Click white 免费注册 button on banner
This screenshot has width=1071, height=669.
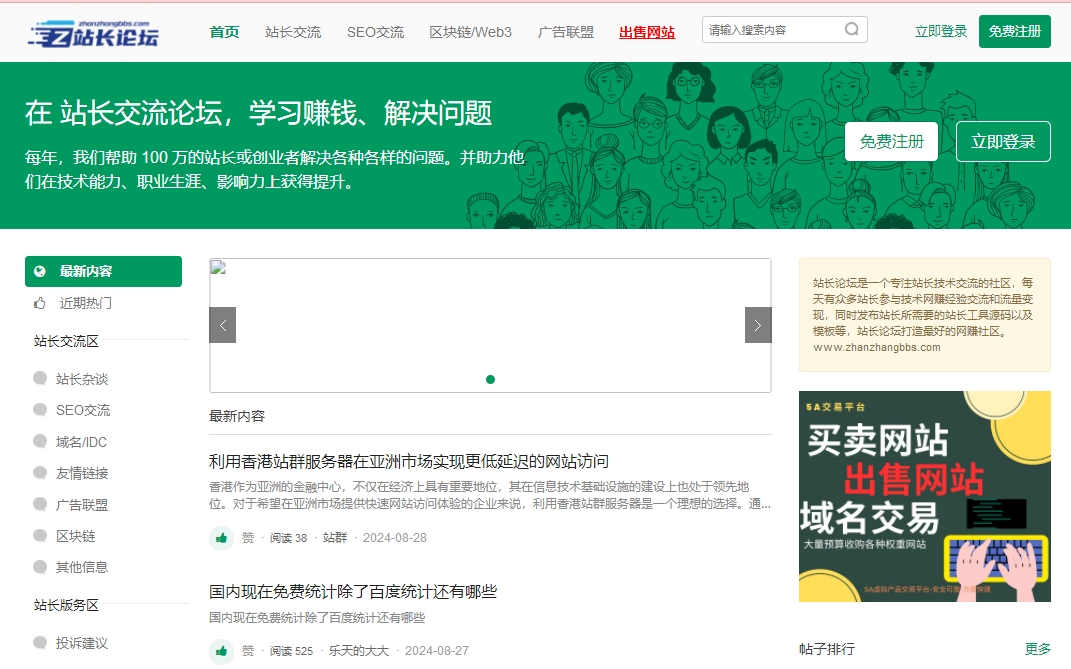click(x=891, y=141)
